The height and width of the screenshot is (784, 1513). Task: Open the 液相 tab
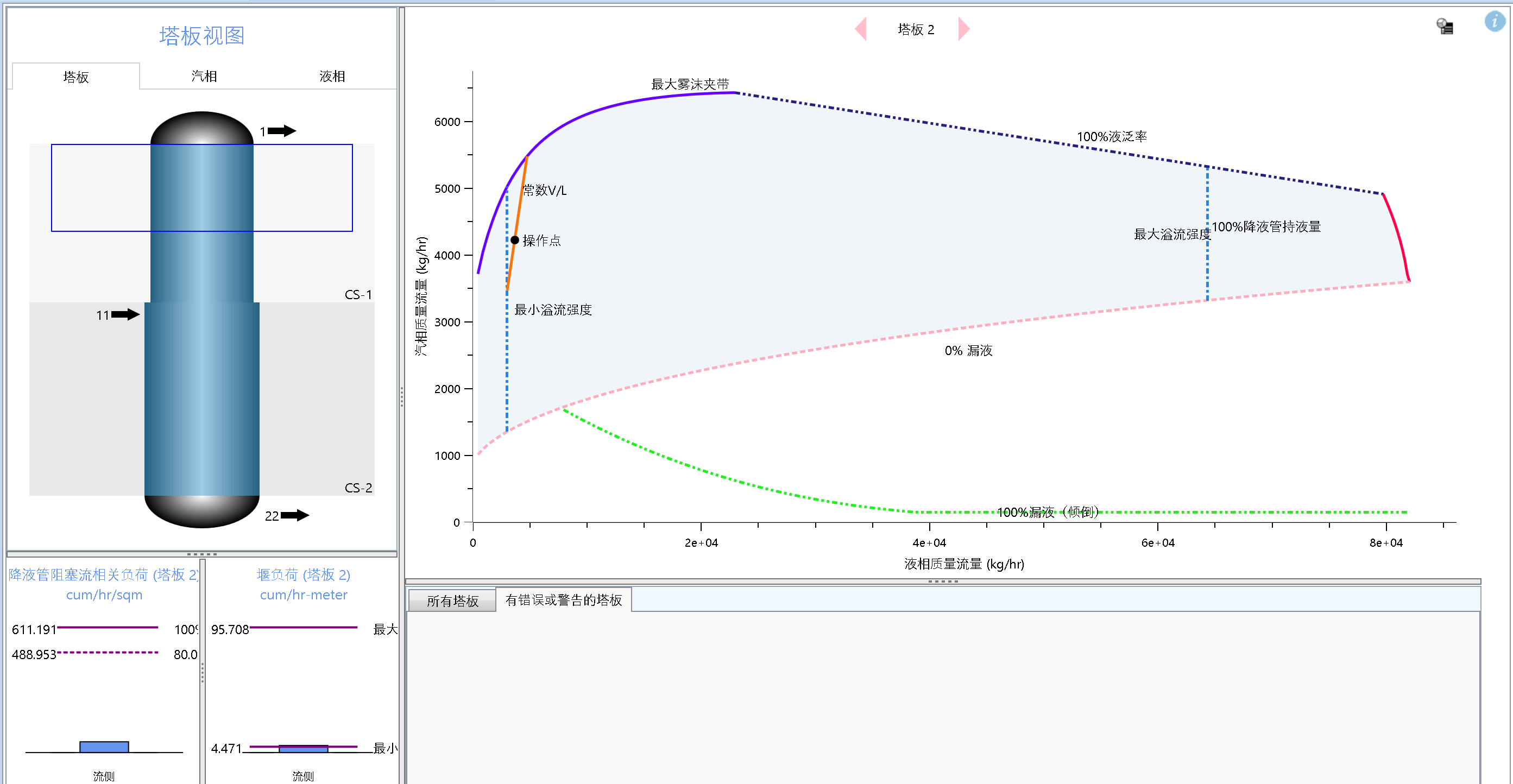(x=332, y=77)
